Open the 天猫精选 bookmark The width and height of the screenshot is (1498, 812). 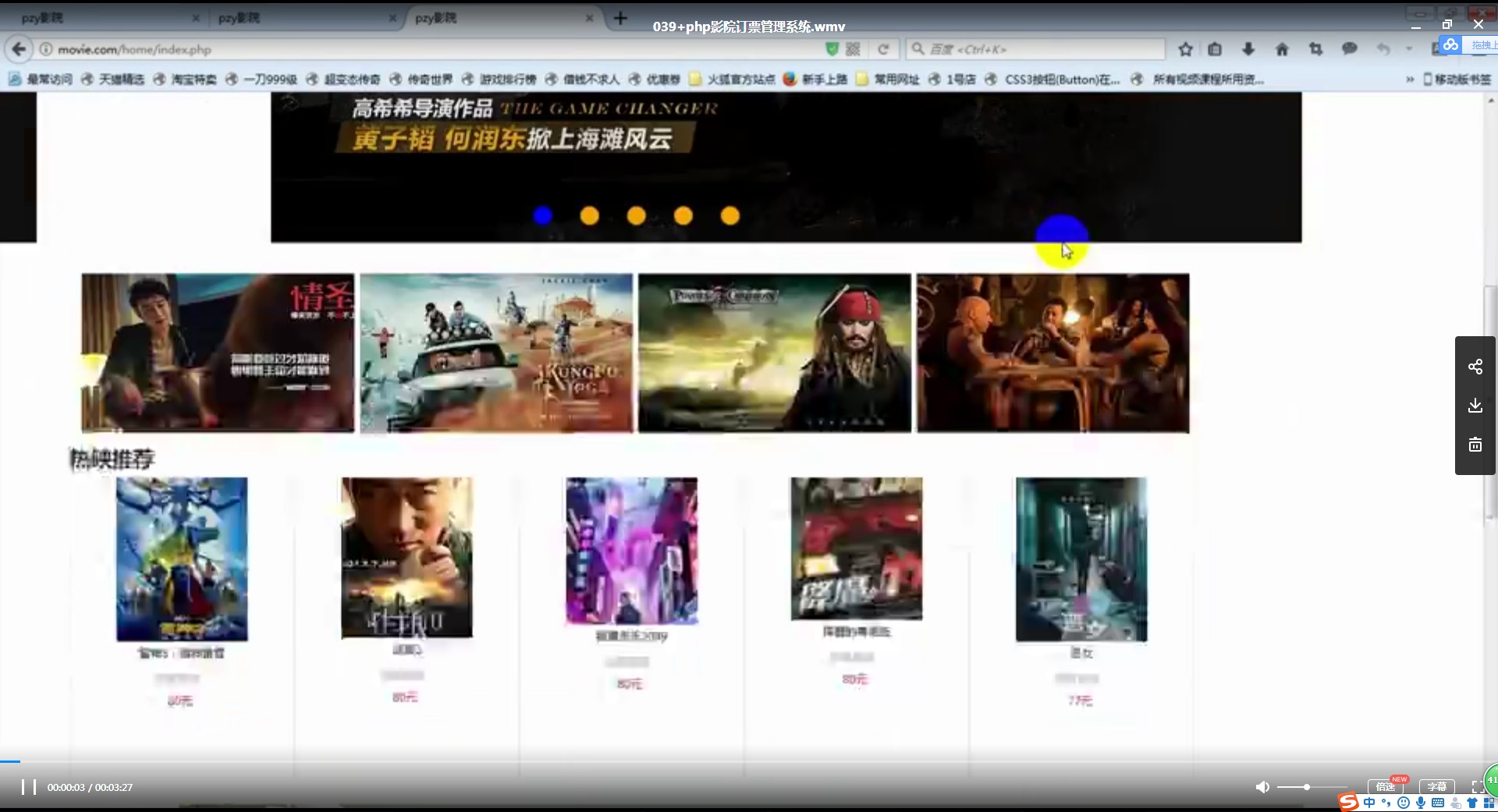(113, 79)
